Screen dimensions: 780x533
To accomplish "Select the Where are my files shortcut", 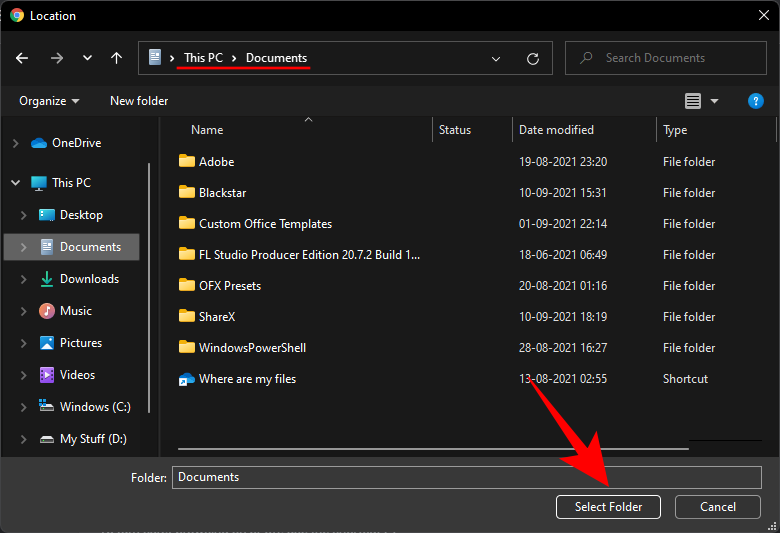I will coord(247,379).
